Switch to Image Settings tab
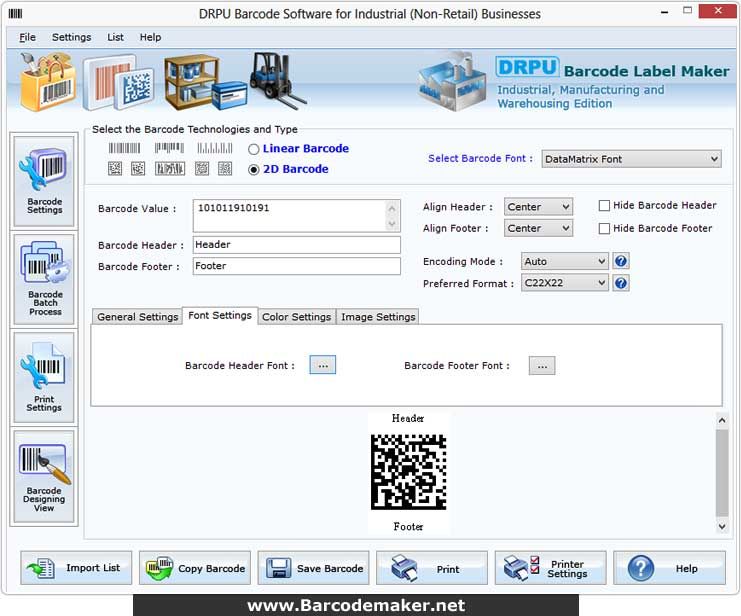 pos(378,317)
